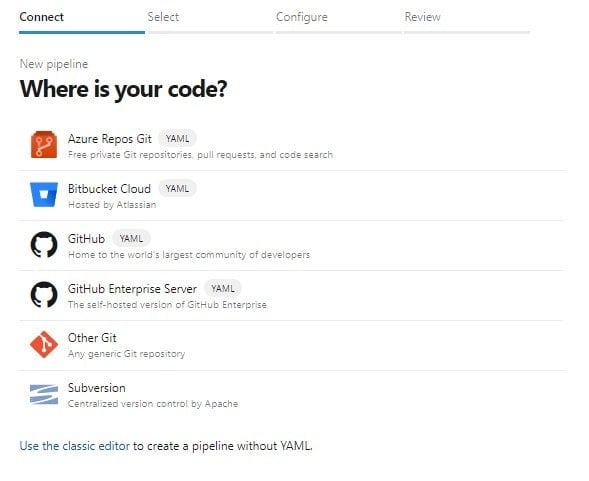This screenshot has width=589, height=481.
Task: Choose the Other Git option
Action: coord(291,345)
